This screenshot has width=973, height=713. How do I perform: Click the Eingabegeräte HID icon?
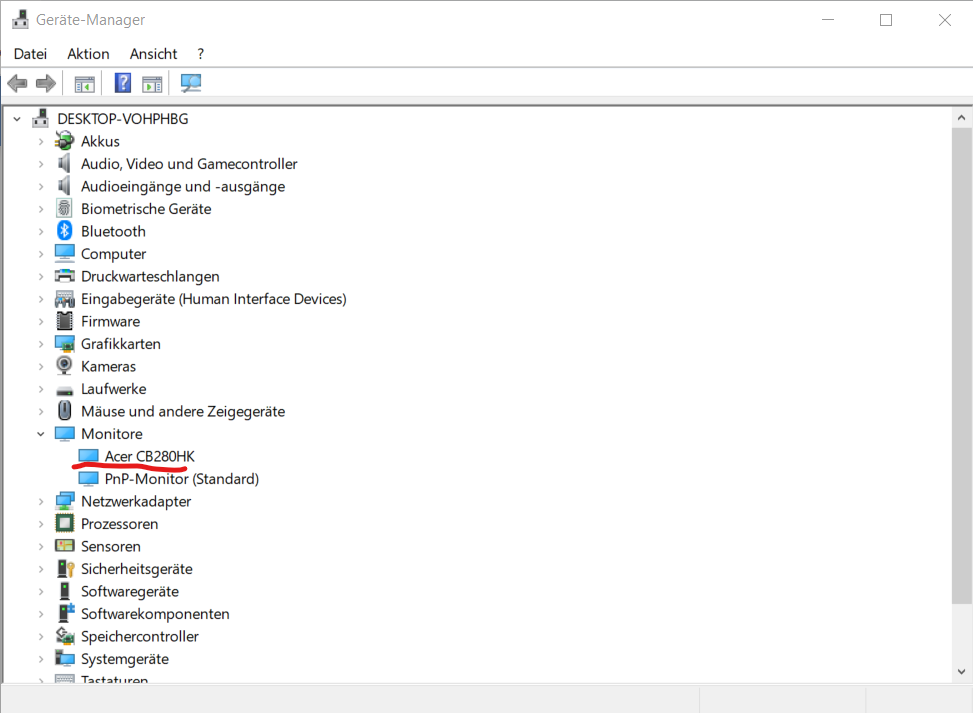65,299
